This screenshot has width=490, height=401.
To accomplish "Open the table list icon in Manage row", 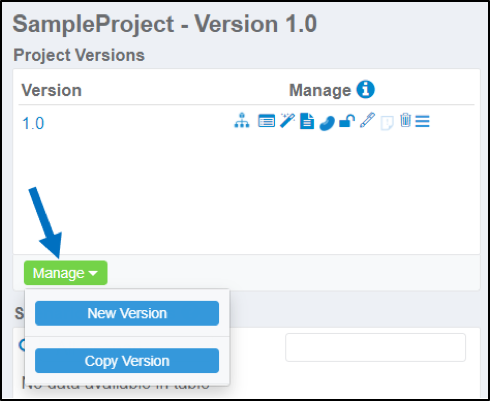I will tap(266, 121).
